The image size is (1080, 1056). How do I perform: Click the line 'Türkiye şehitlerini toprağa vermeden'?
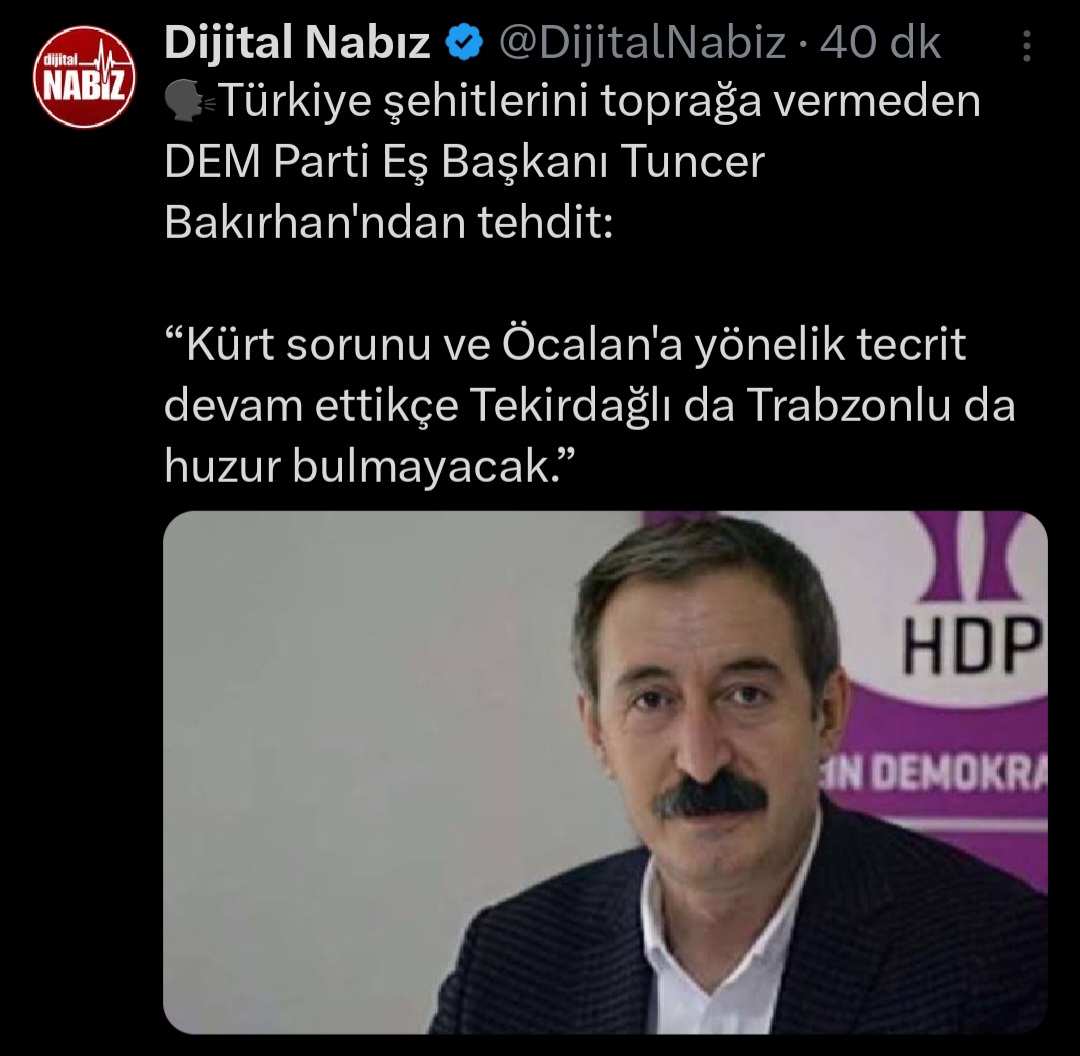coord(599,102)
